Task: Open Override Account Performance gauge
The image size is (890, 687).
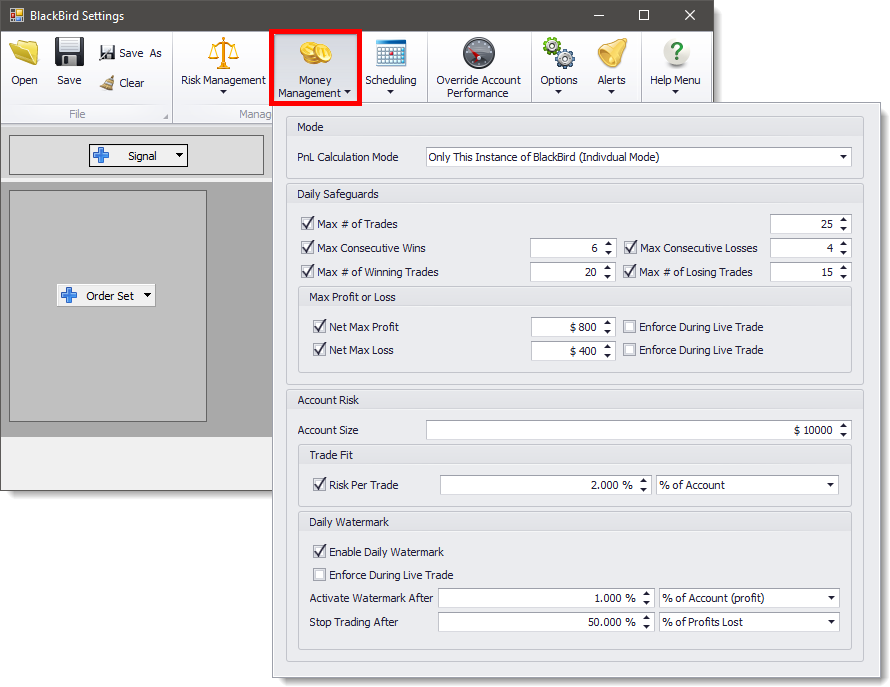Action: point(478,68)
